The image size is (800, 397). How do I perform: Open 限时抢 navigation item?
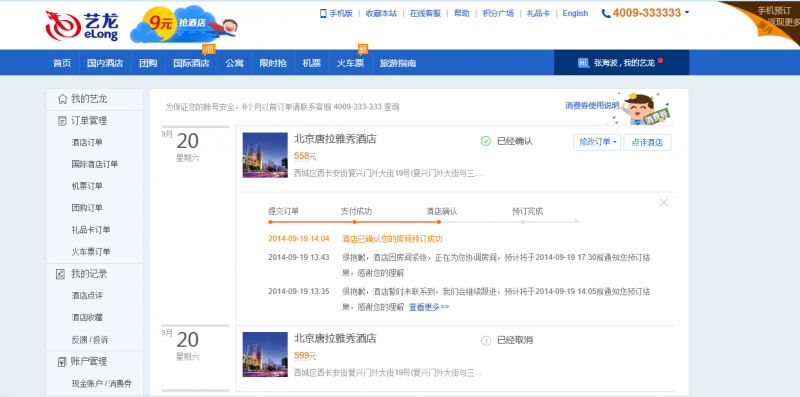tap(273, 63)
